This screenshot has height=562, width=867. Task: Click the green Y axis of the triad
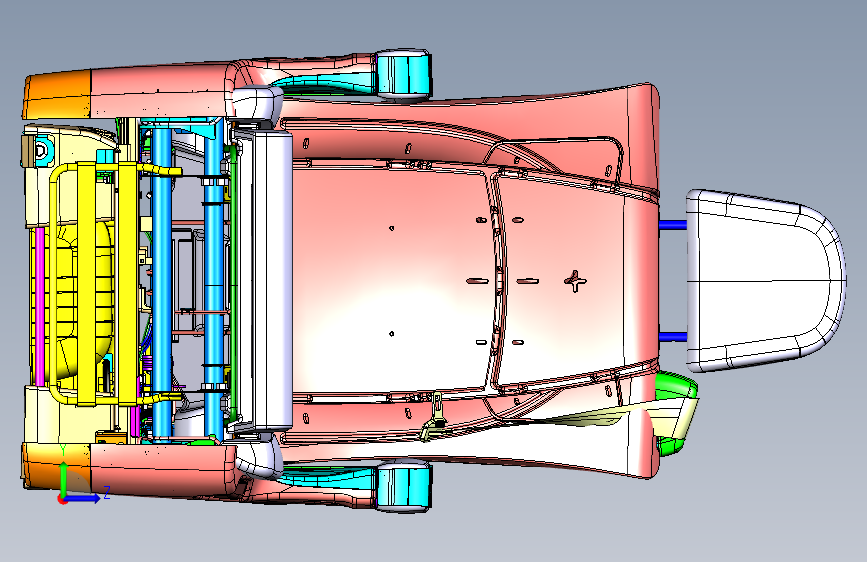(63, 480)
